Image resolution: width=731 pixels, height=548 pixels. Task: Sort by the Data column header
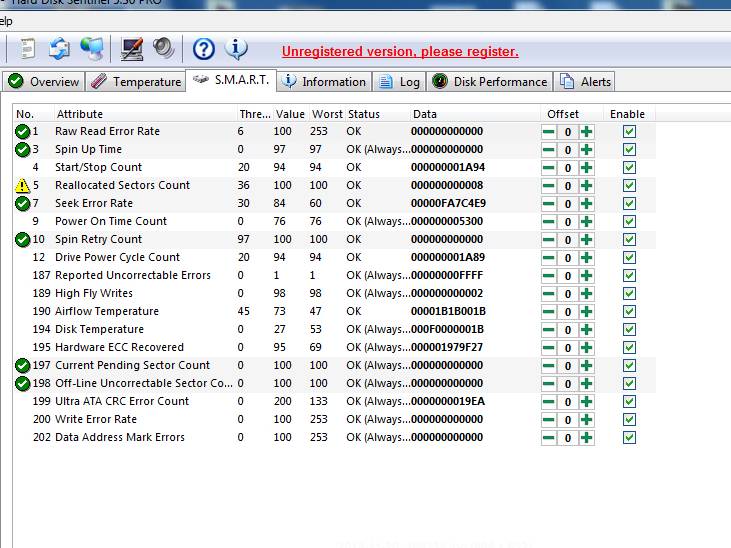click(x=475, y=114)
